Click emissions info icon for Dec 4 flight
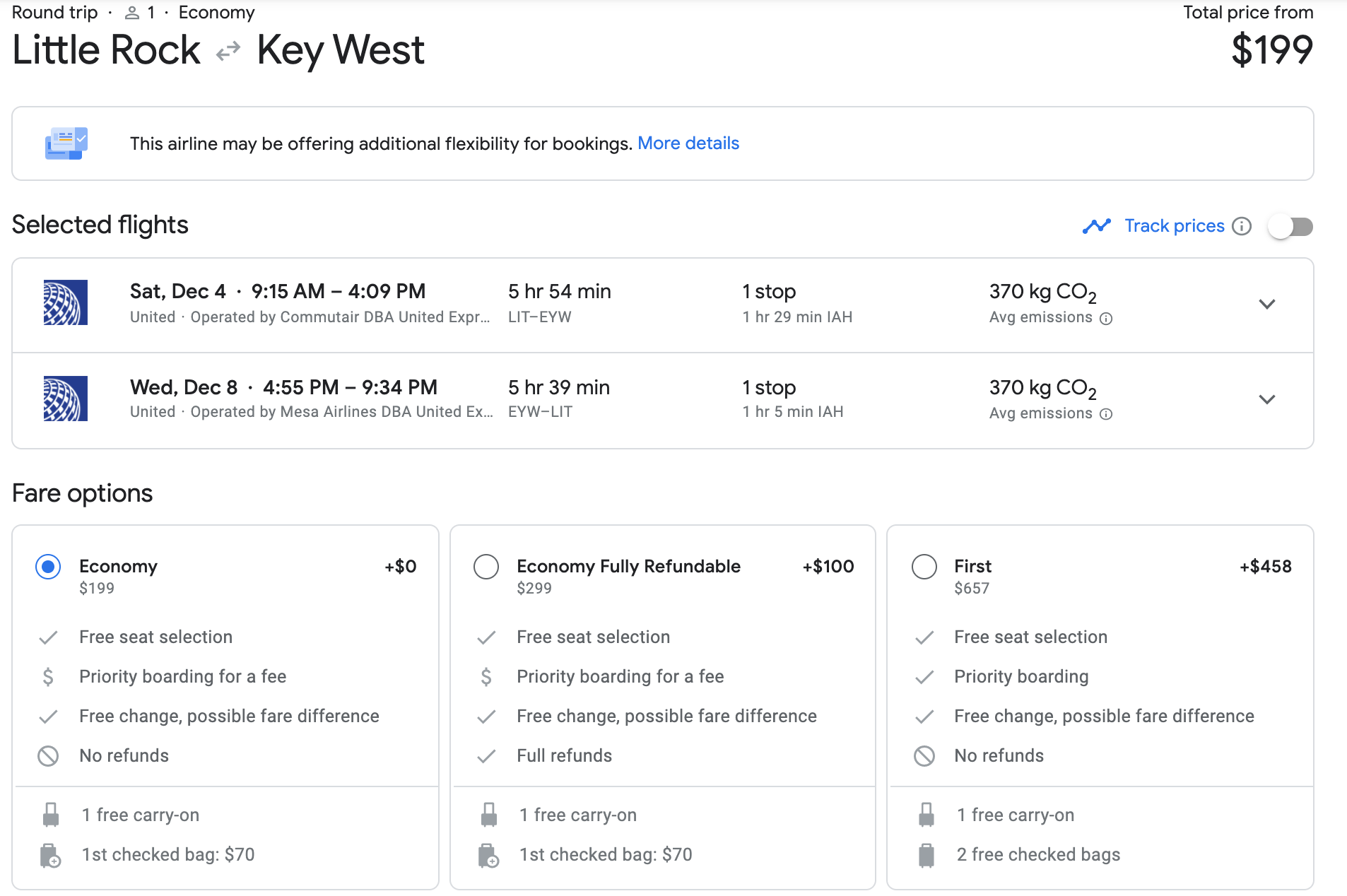 [x=1107, y=319]
